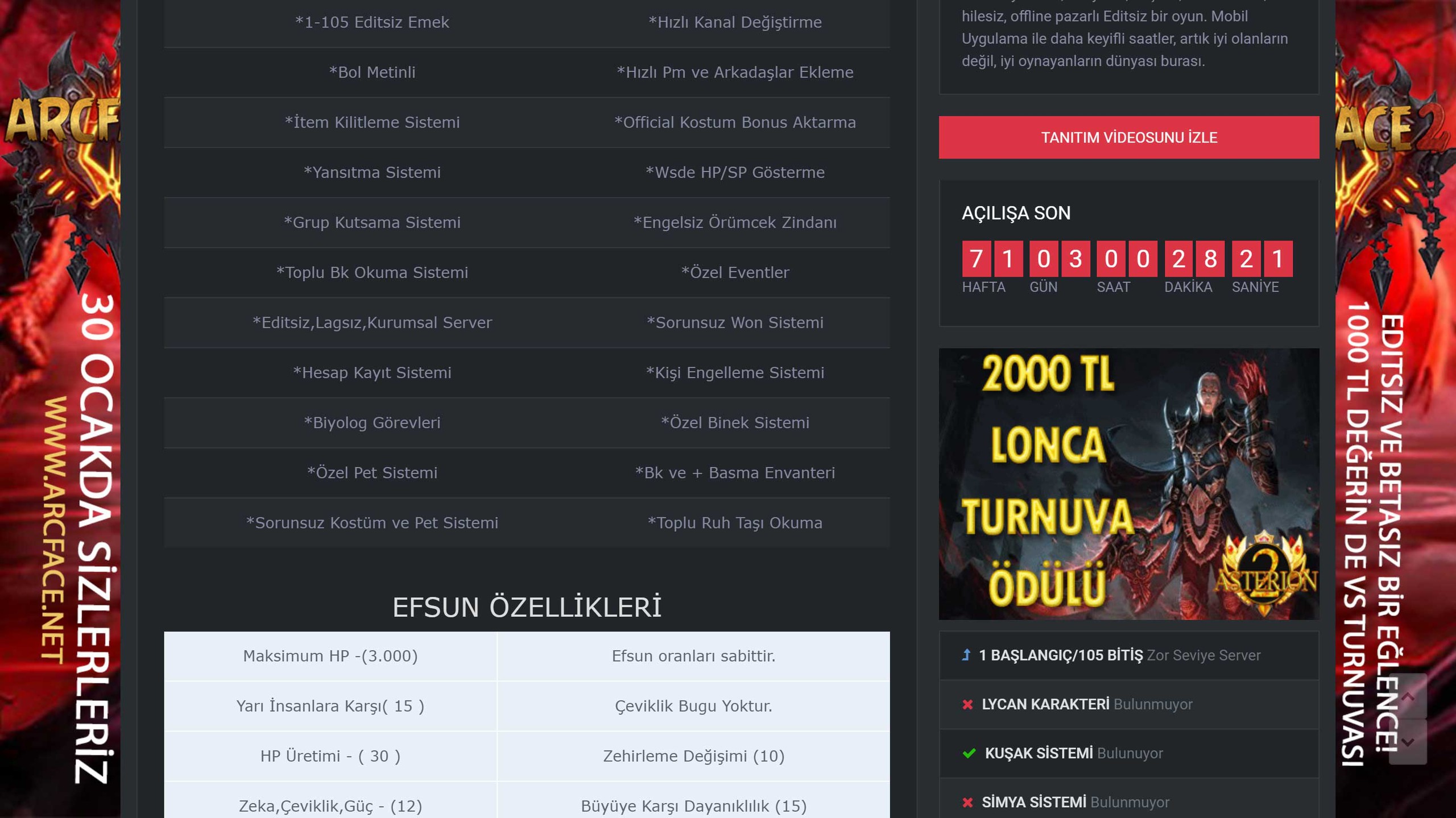This screenshot has width=1456, height=818.
Task: Click the '*Sorunsuz Won Sistemi' cell
Action: pos(735,322)
